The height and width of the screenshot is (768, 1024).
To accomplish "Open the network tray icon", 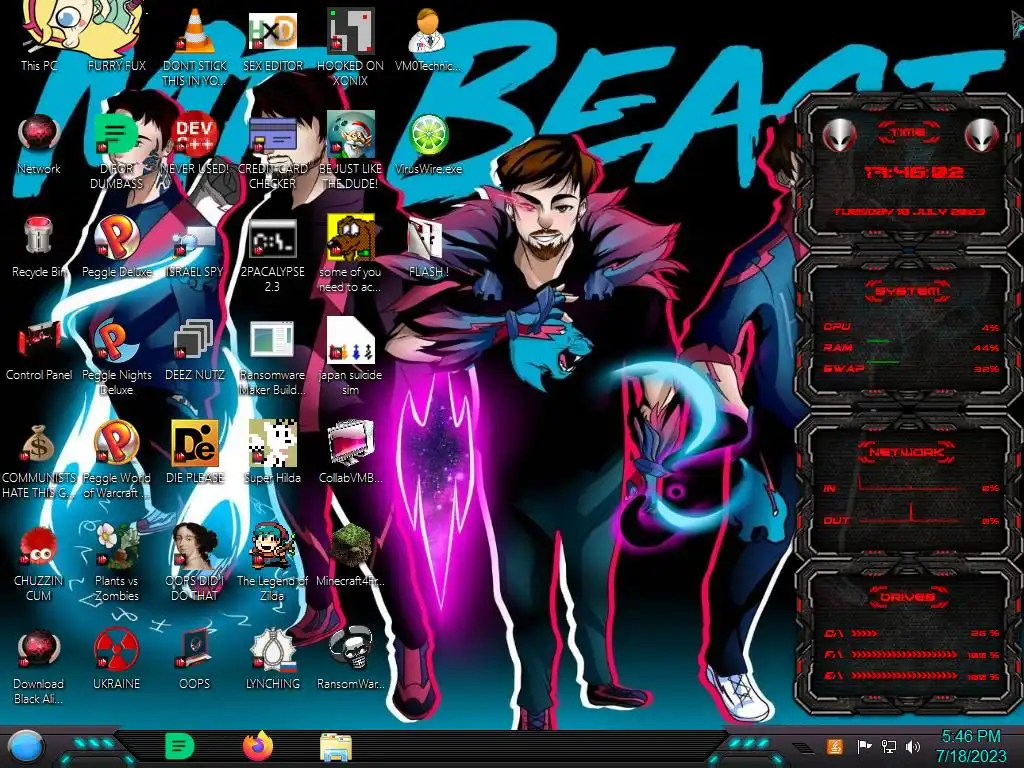I will click(888, 746).
